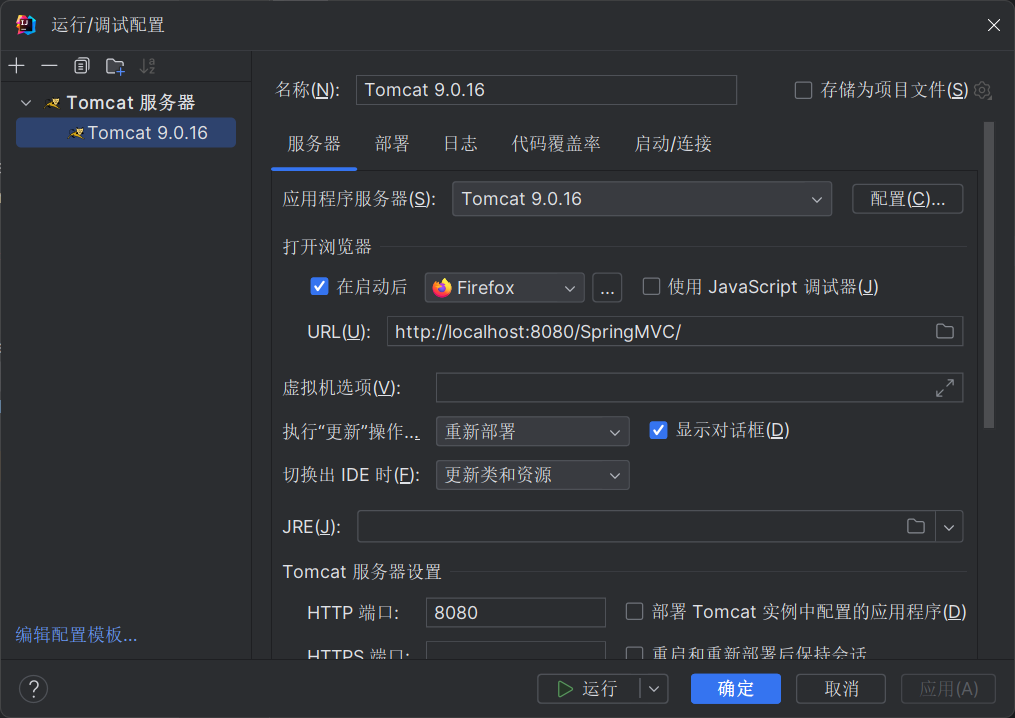Open the Firefox browser dropdown
The height and width of the screenshot is (718, 1015).
pos(504,287)
